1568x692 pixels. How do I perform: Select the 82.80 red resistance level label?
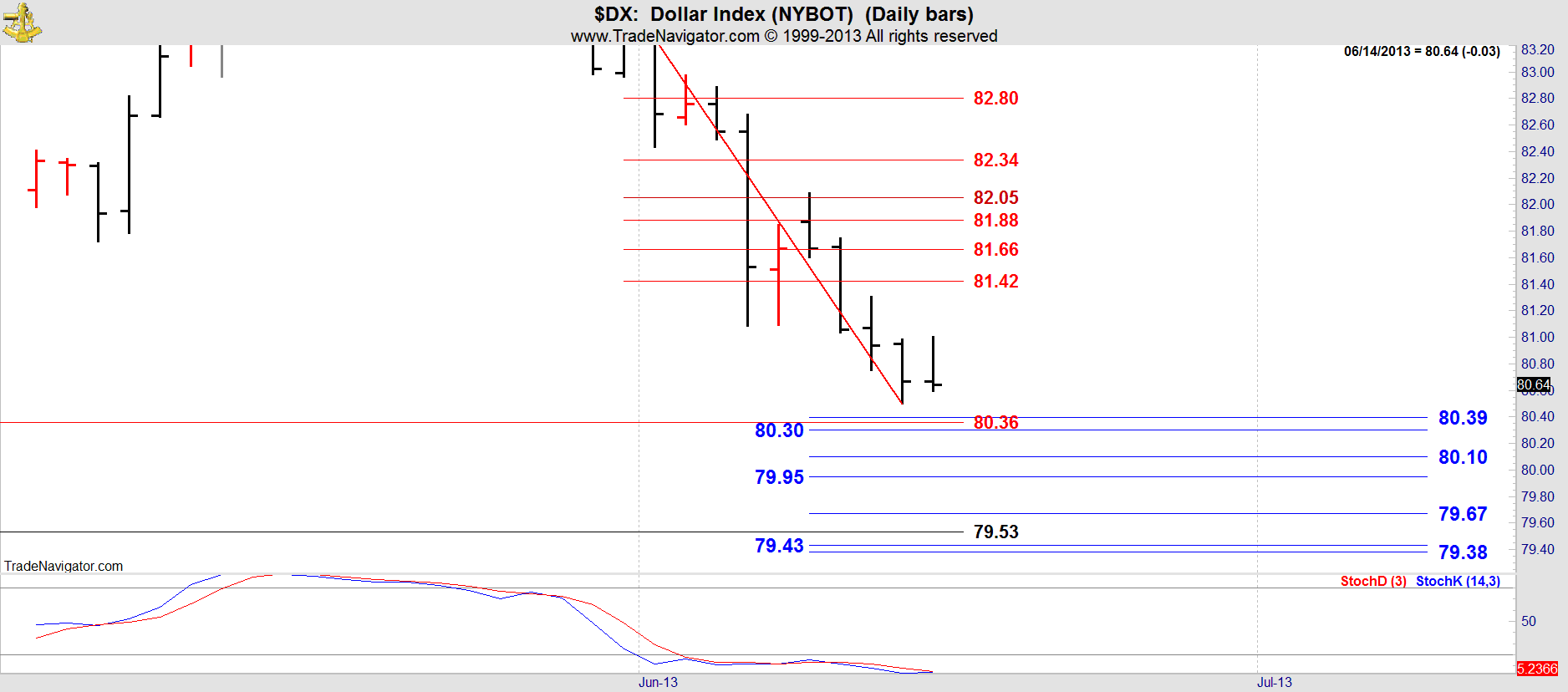[995, 99]
